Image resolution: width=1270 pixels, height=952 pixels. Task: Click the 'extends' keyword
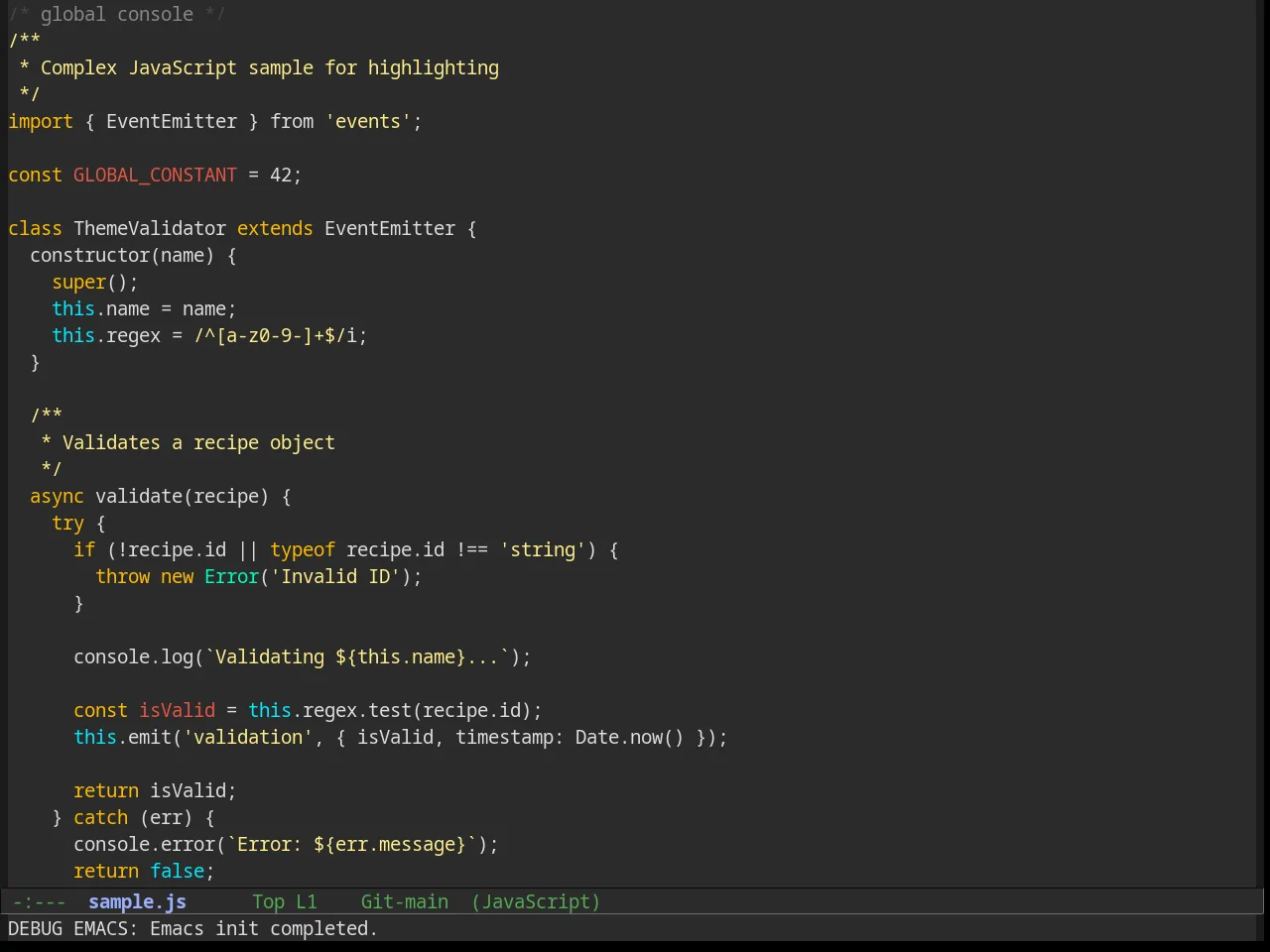point(275,228)
